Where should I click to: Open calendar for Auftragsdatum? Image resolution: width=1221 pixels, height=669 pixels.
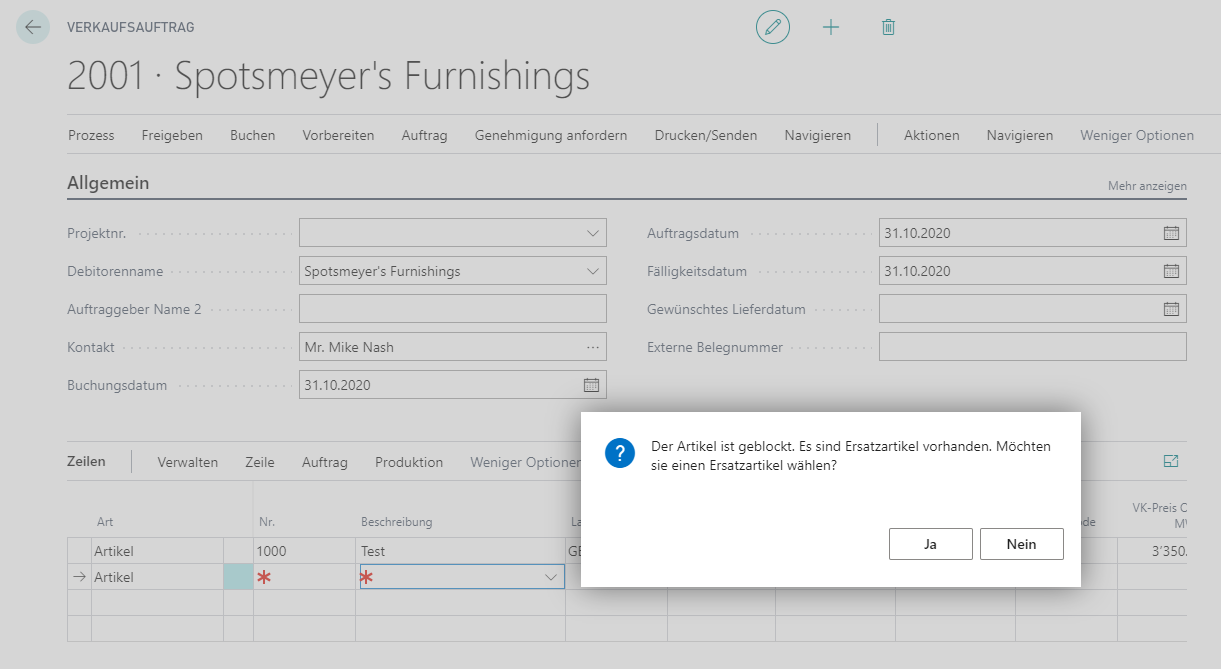[x=1171, y=233]
